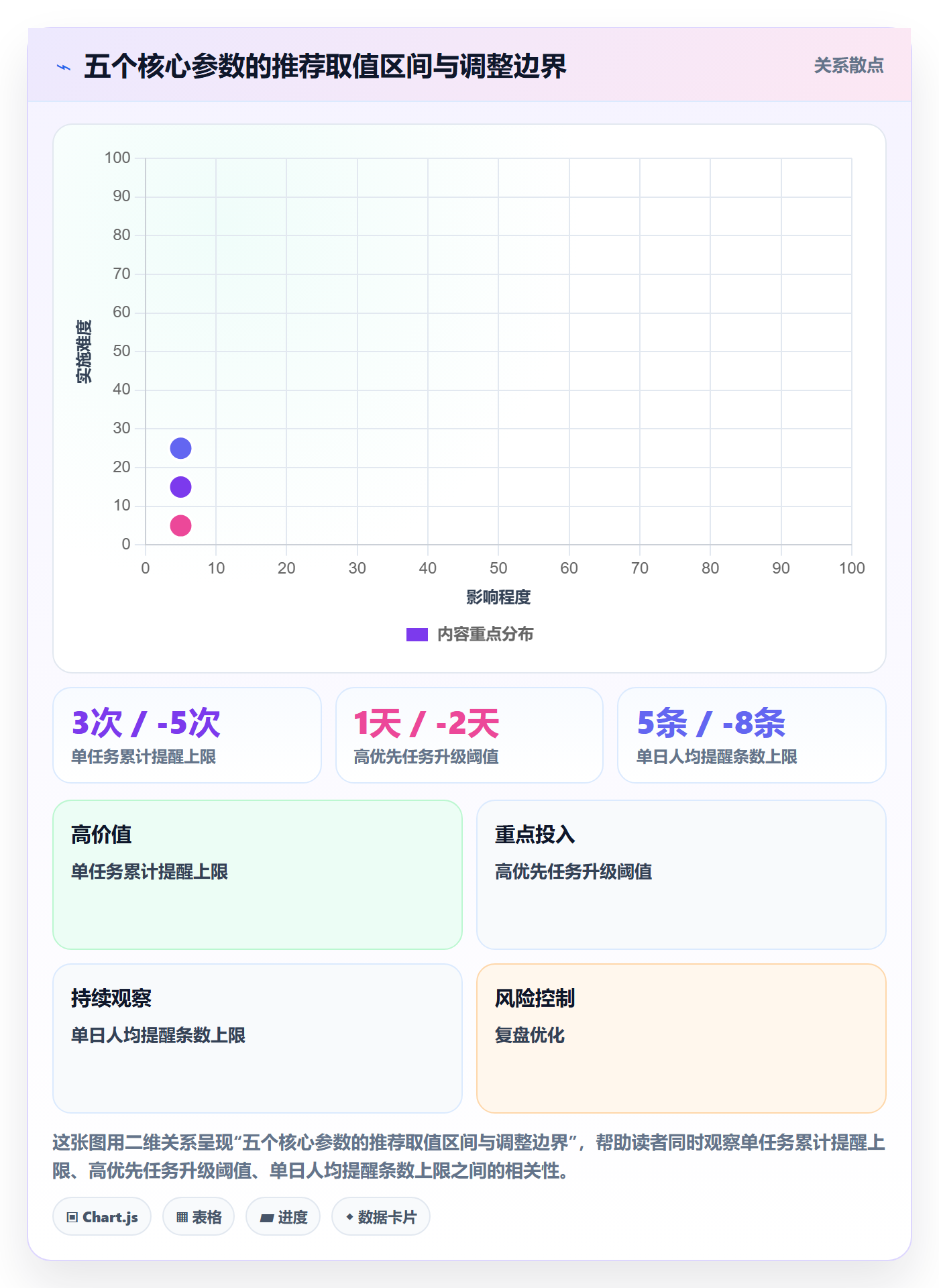Click the blue scatter point at 25

[x=180, y=448]
